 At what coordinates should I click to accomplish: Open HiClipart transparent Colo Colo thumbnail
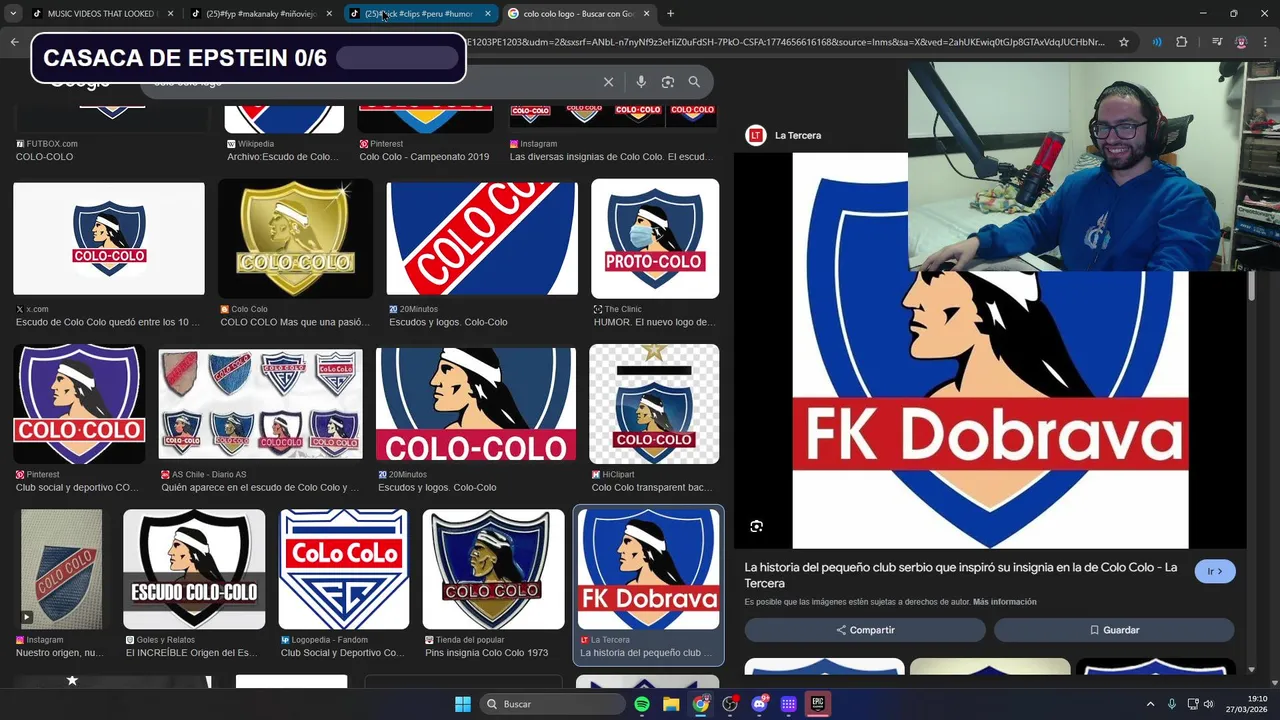[654, 404]
